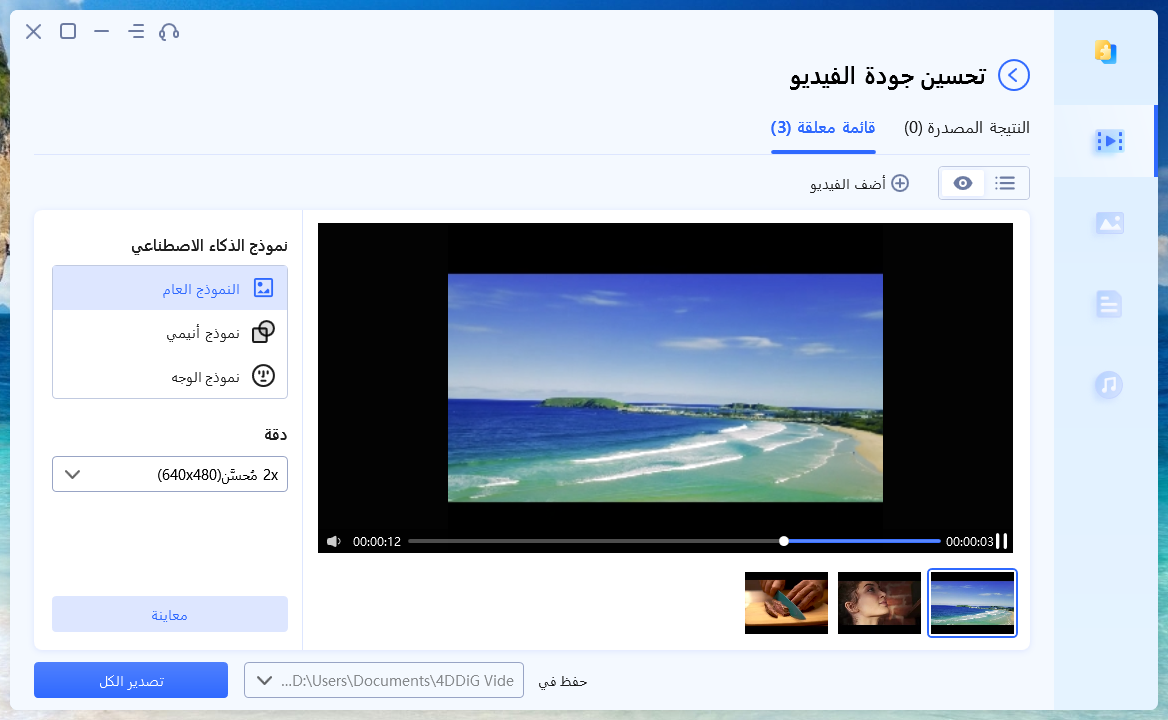Click the lightning home icon in sidebar
Image resolution: width=1168 pixels, height=720 pixels.
tap(1105, 52)
